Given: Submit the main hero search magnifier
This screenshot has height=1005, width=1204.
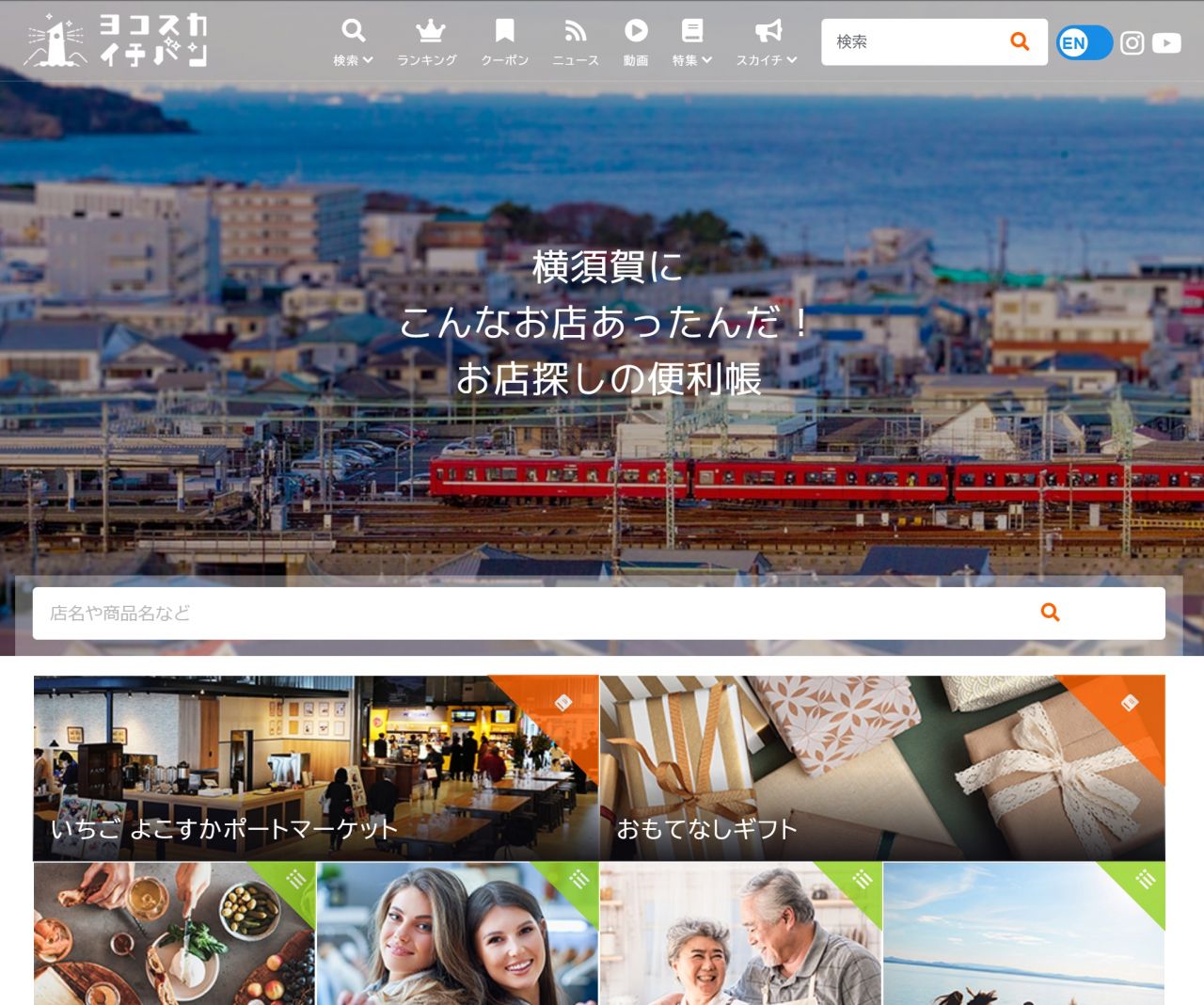Looking at the screenshot, I should pos(1050,613).
